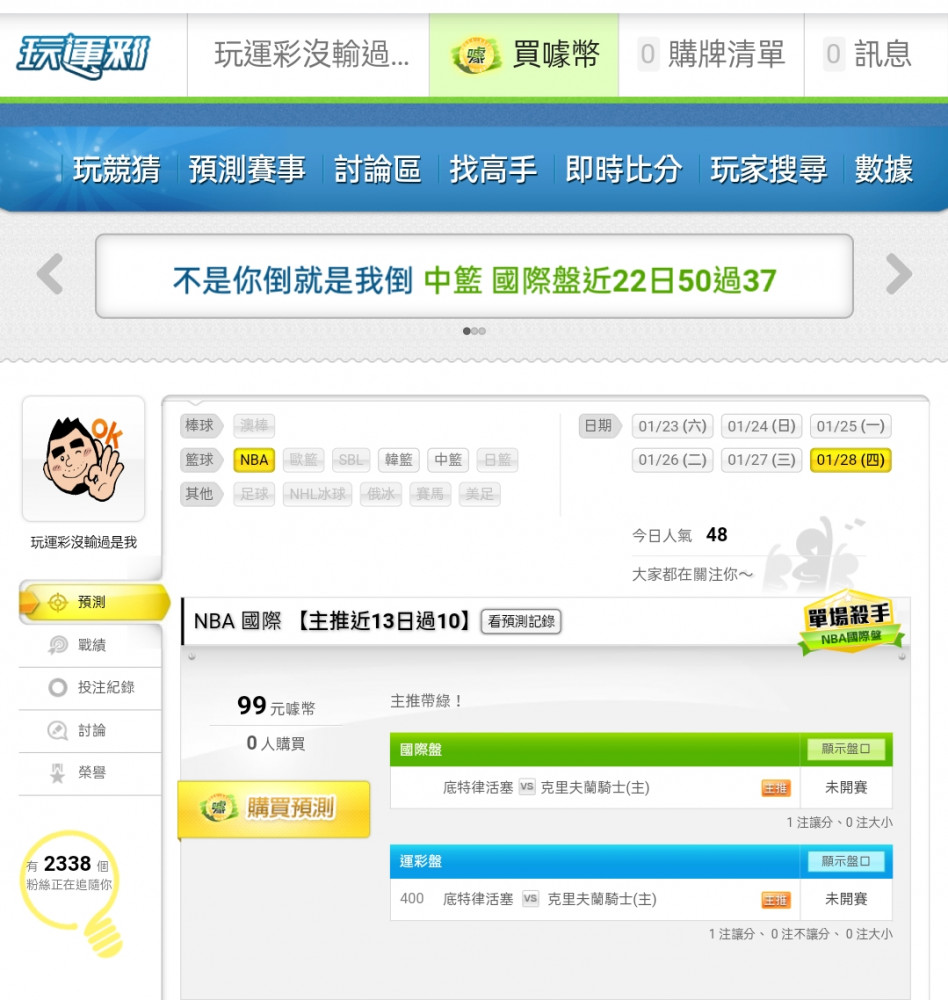Open 榮譽 sidebar item
Viewport: 948px width, 1000px height.
90,773
